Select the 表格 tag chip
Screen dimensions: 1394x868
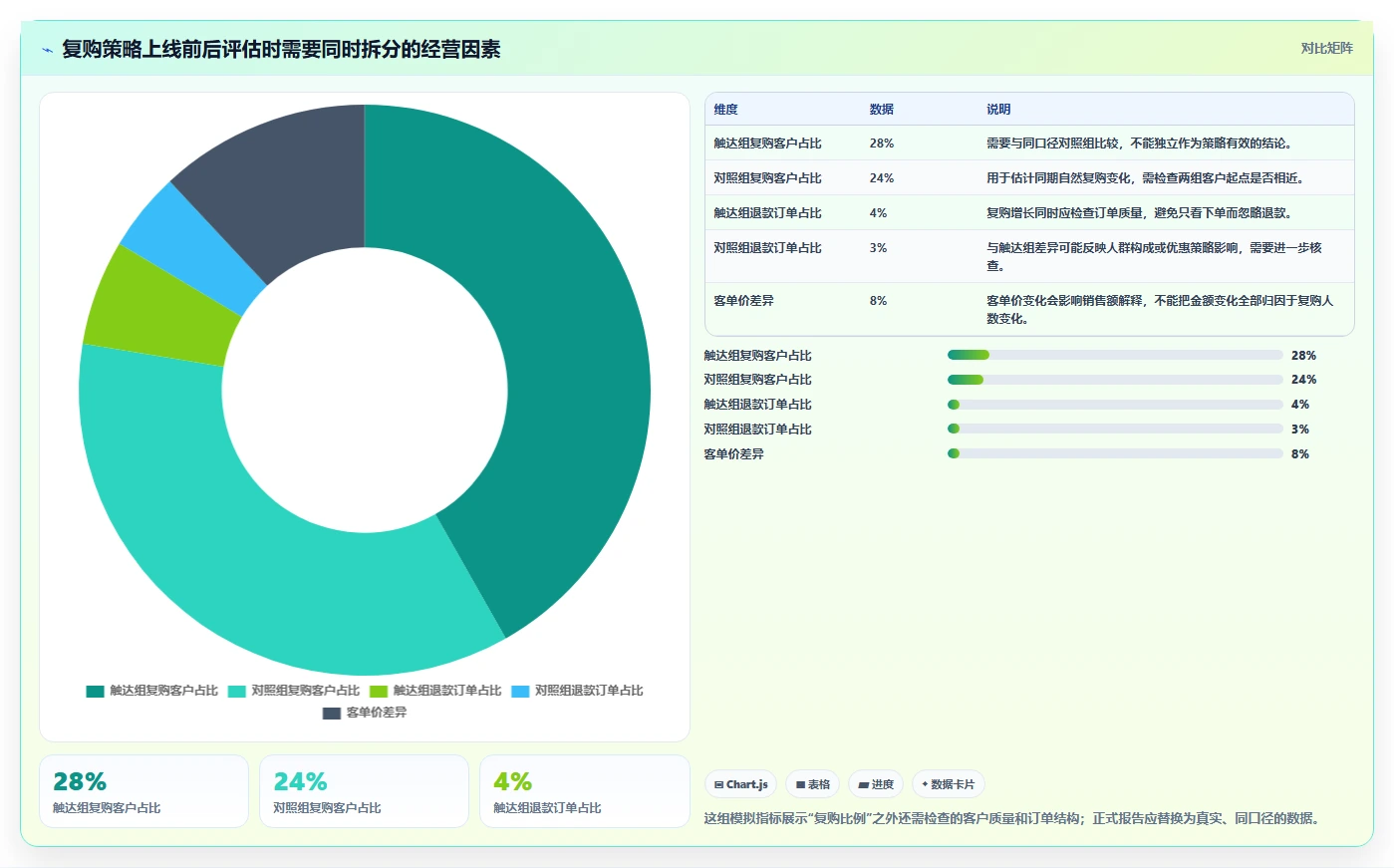813,784
